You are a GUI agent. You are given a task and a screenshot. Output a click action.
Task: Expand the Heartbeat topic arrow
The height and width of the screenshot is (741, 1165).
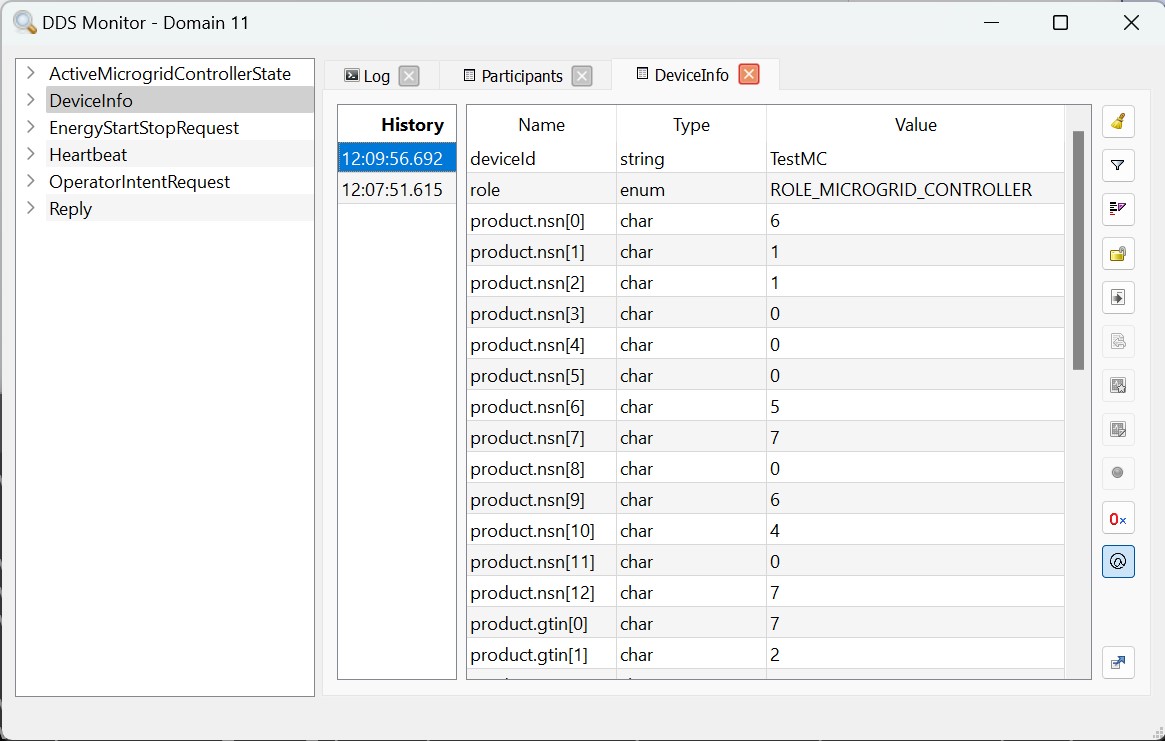(x=31, y=154)
